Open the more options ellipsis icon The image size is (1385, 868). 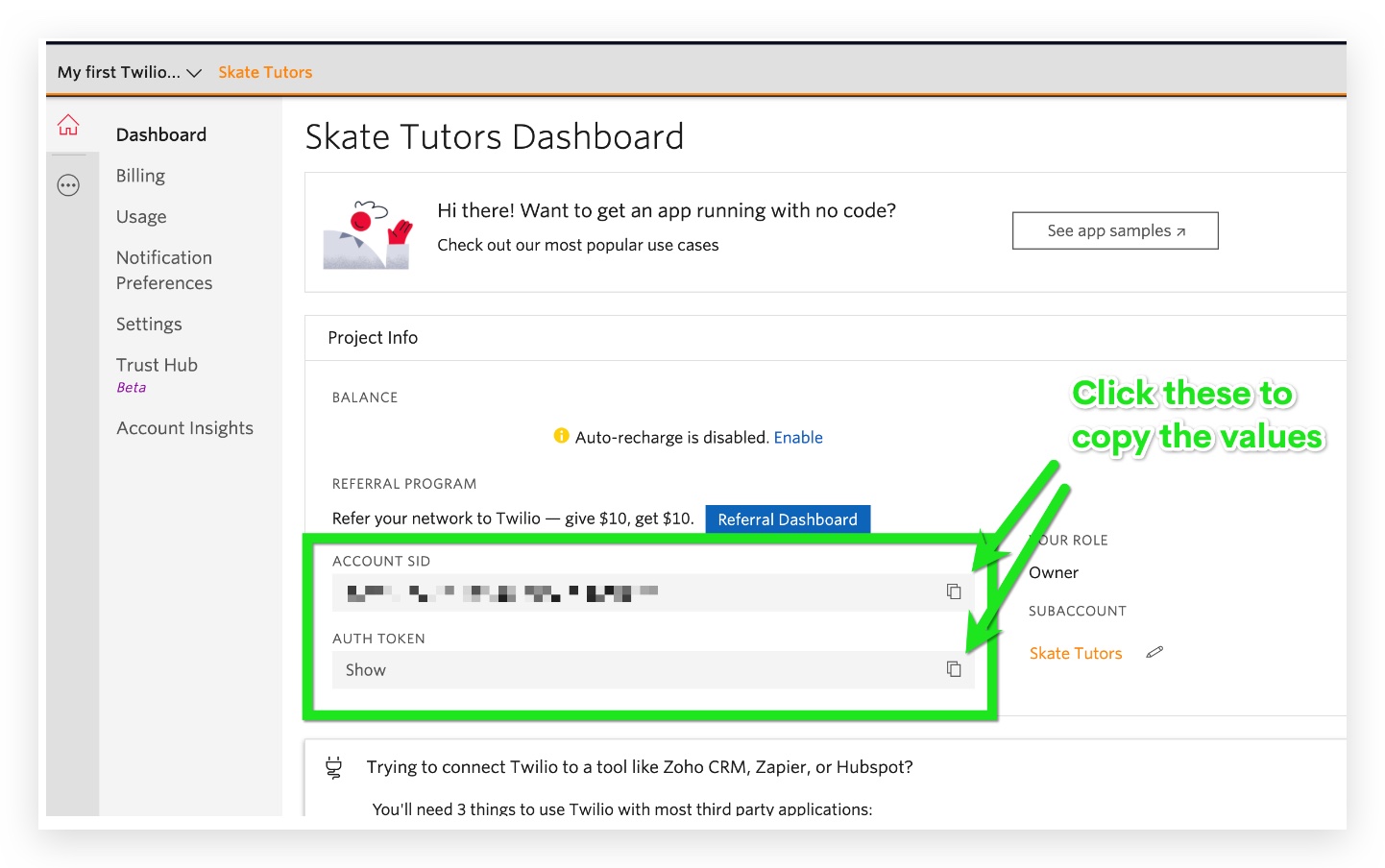click(68, 185)
